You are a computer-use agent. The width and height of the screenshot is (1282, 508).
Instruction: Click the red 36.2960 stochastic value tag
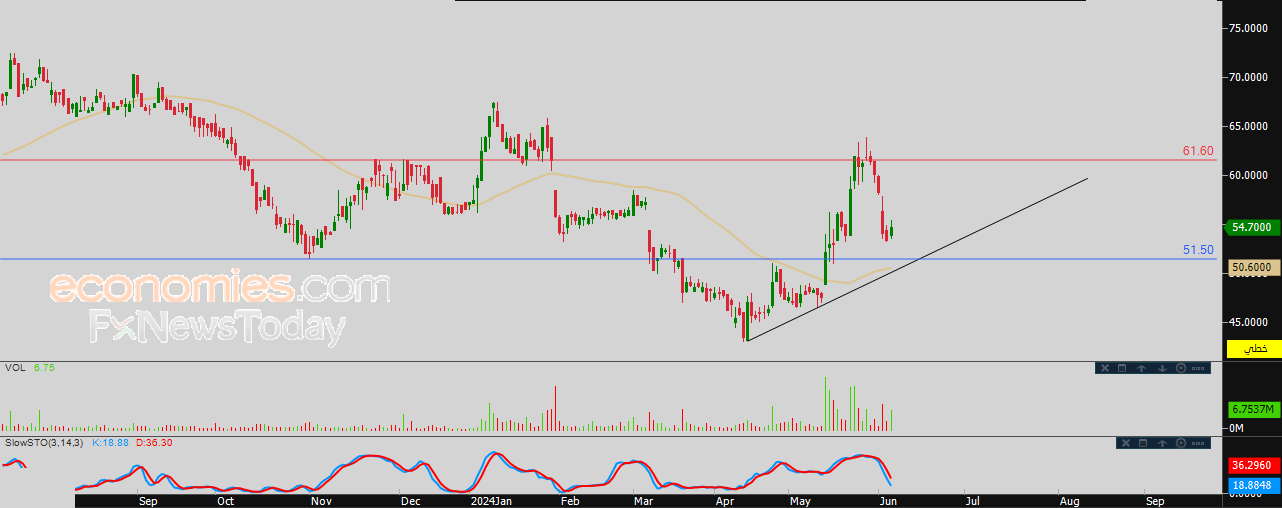click(1254, 465)
